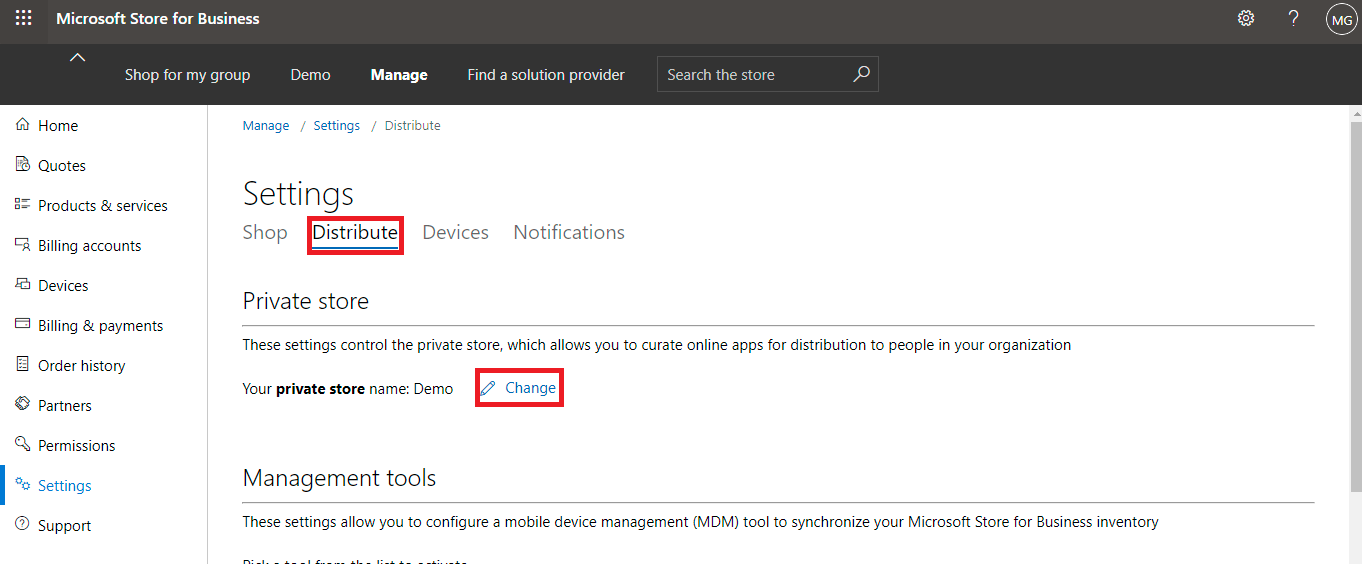The width and height of the screenshot is (1362, 564).
Task: Open the Notifications settings tab
Action: click(x=569, y=232)
